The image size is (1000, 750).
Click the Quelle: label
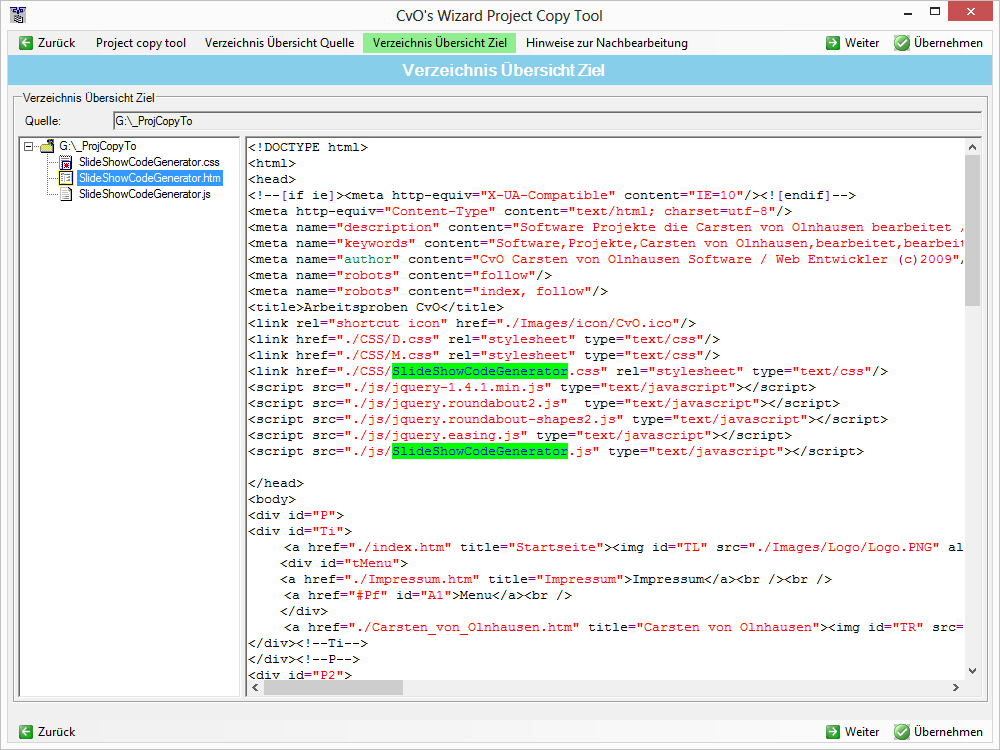tap(43, 121)
